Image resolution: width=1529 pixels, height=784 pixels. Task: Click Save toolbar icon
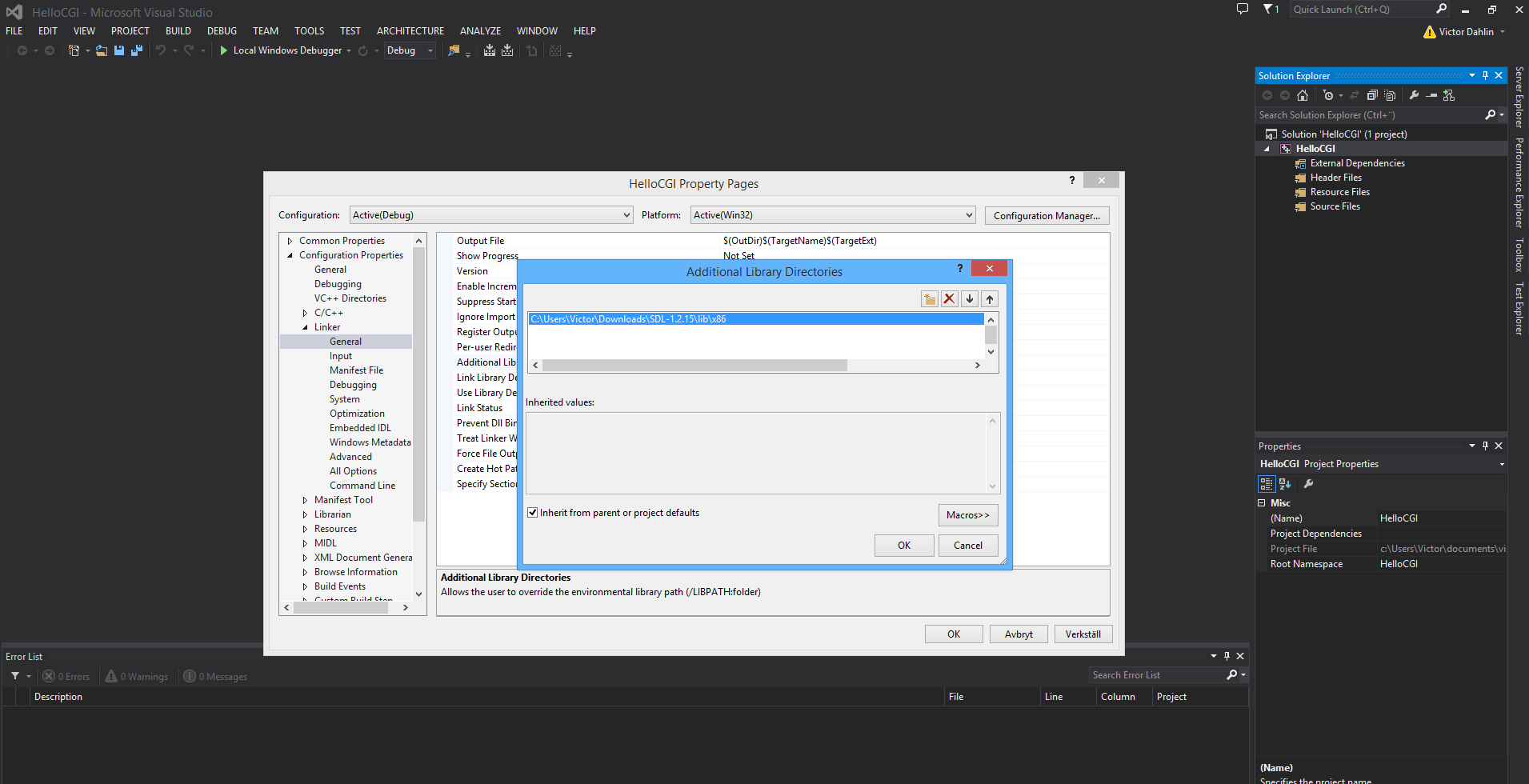119,50
